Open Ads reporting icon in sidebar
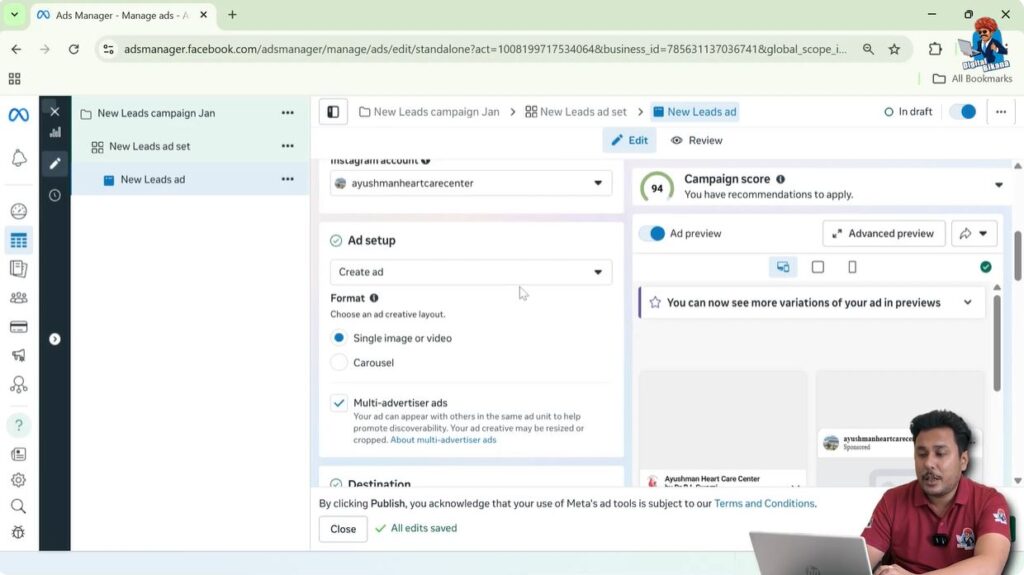The height and width of the screenshot is (575, 1024). pos(18,269)
